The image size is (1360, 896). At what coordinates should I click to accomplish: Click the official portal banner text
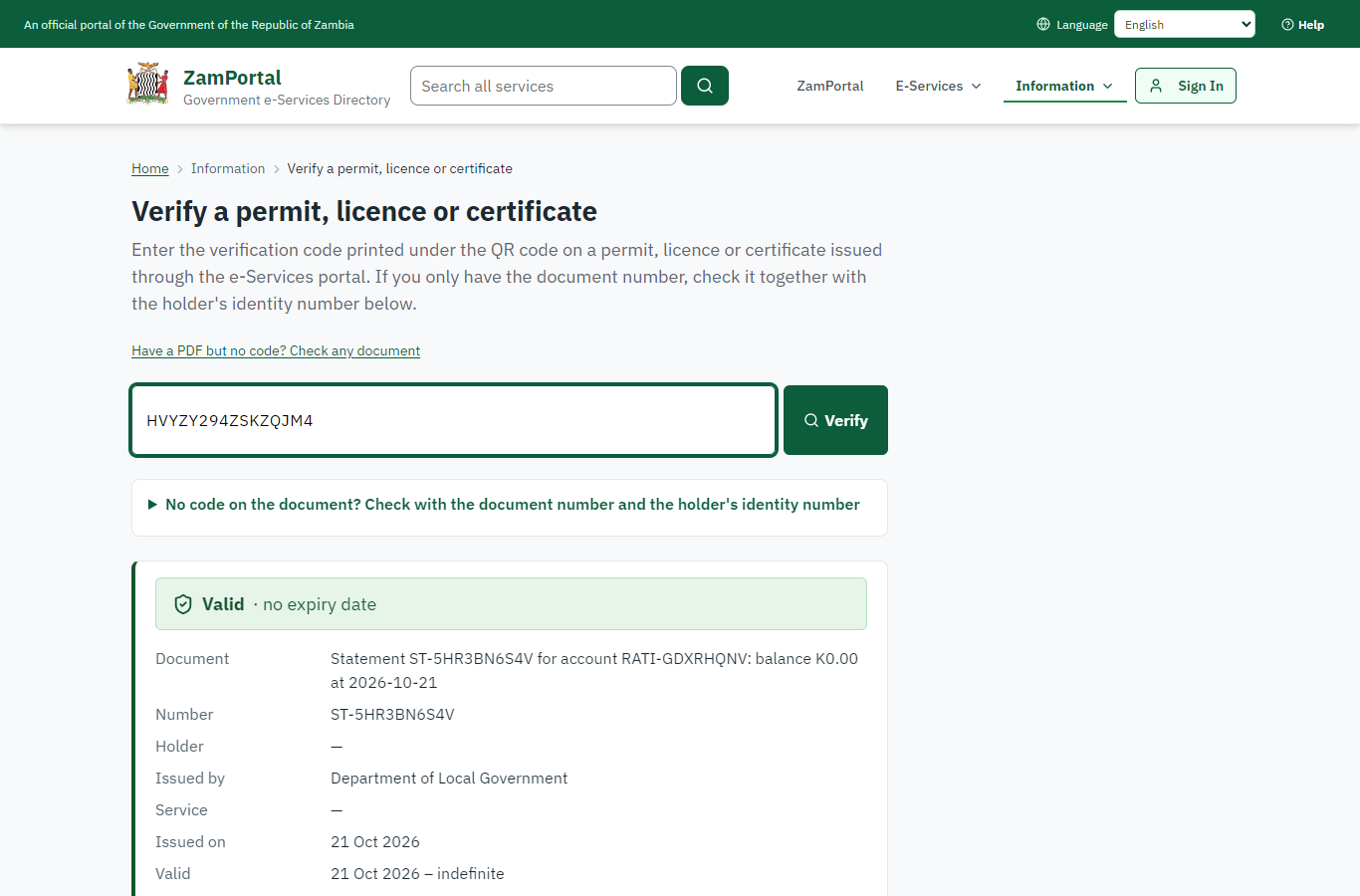click(x=189, y=24)
